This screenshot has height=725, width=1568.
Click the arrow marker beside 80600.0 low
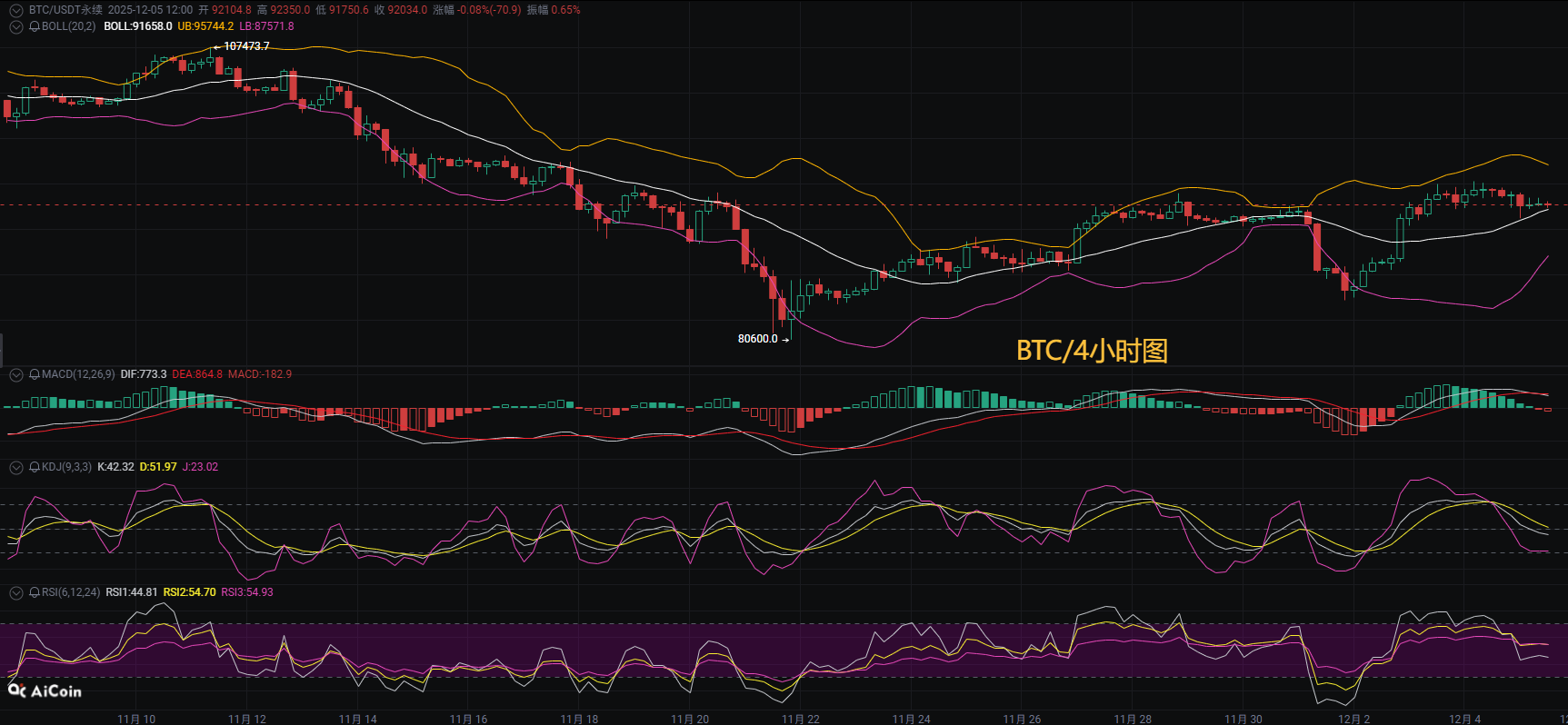[x=785, y=340]
